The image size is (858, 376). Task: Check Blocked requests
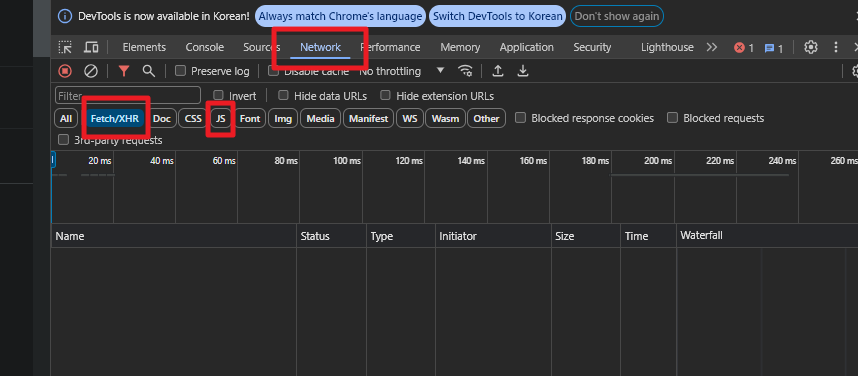pos(673,117)
